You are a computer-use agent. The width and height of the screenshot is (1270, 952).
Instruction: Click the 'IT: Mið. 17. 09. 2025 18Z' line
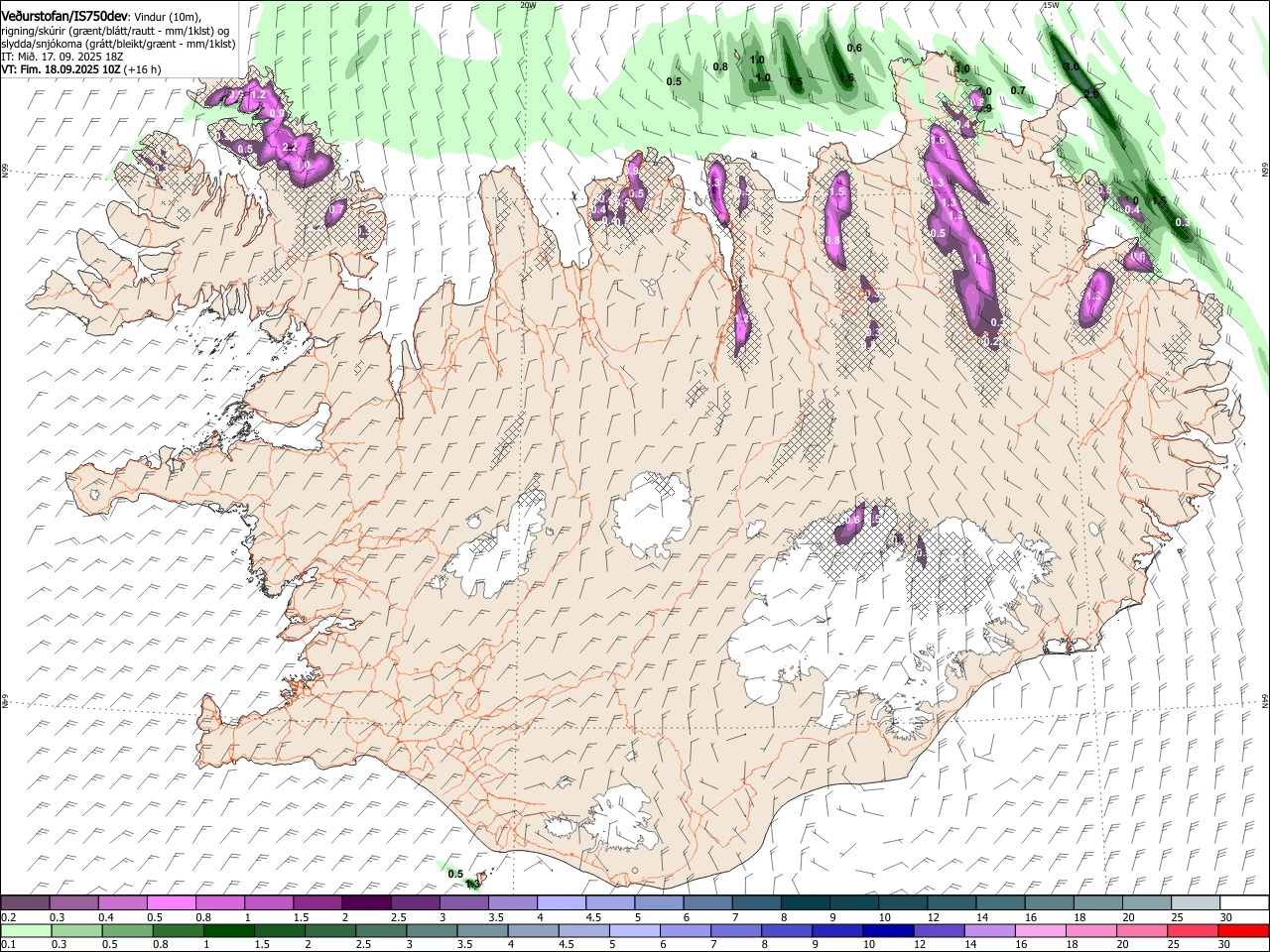pyautogui.click(x=62, y=57)
